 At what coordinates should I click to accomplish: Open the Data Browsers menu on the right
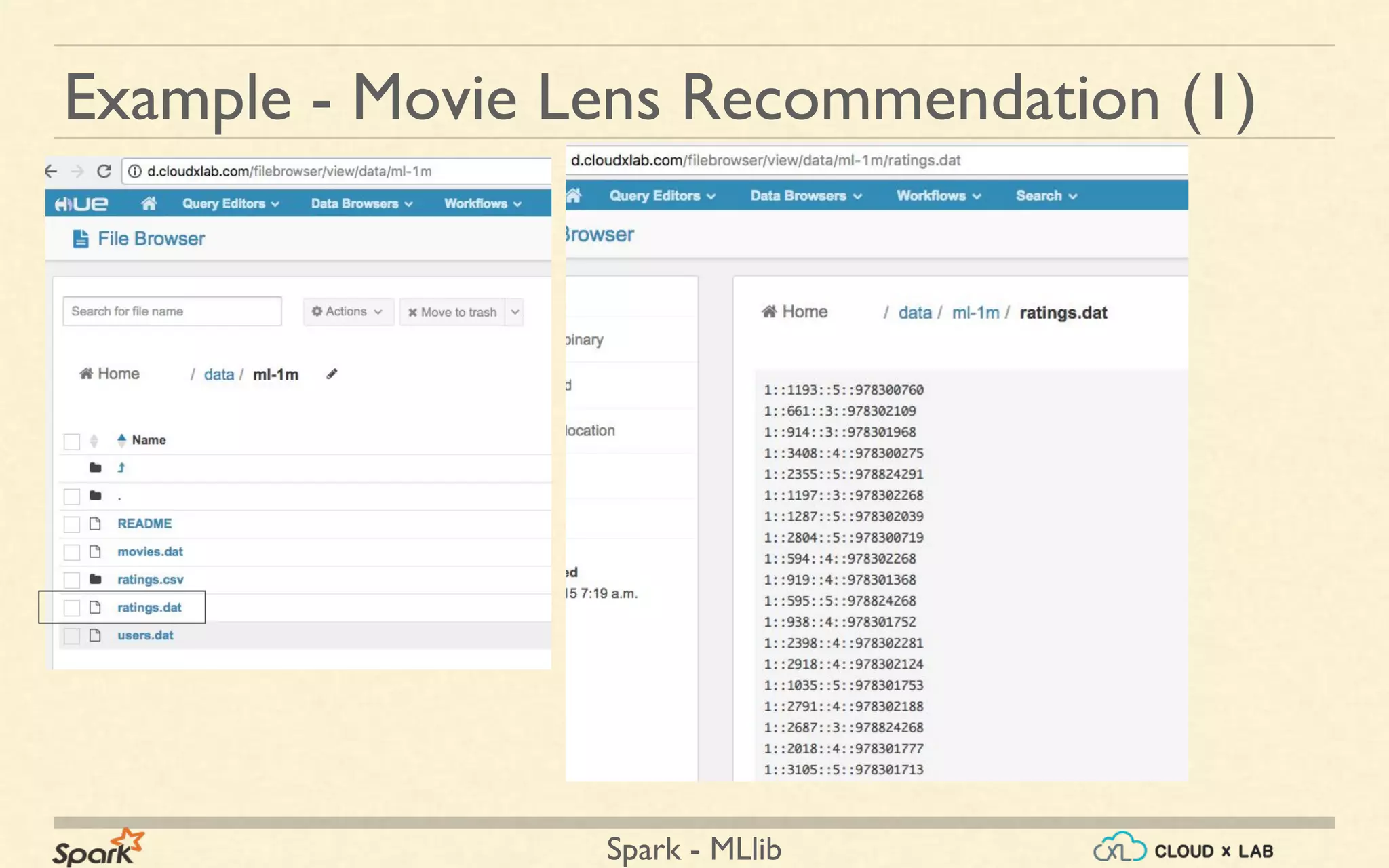805,196
